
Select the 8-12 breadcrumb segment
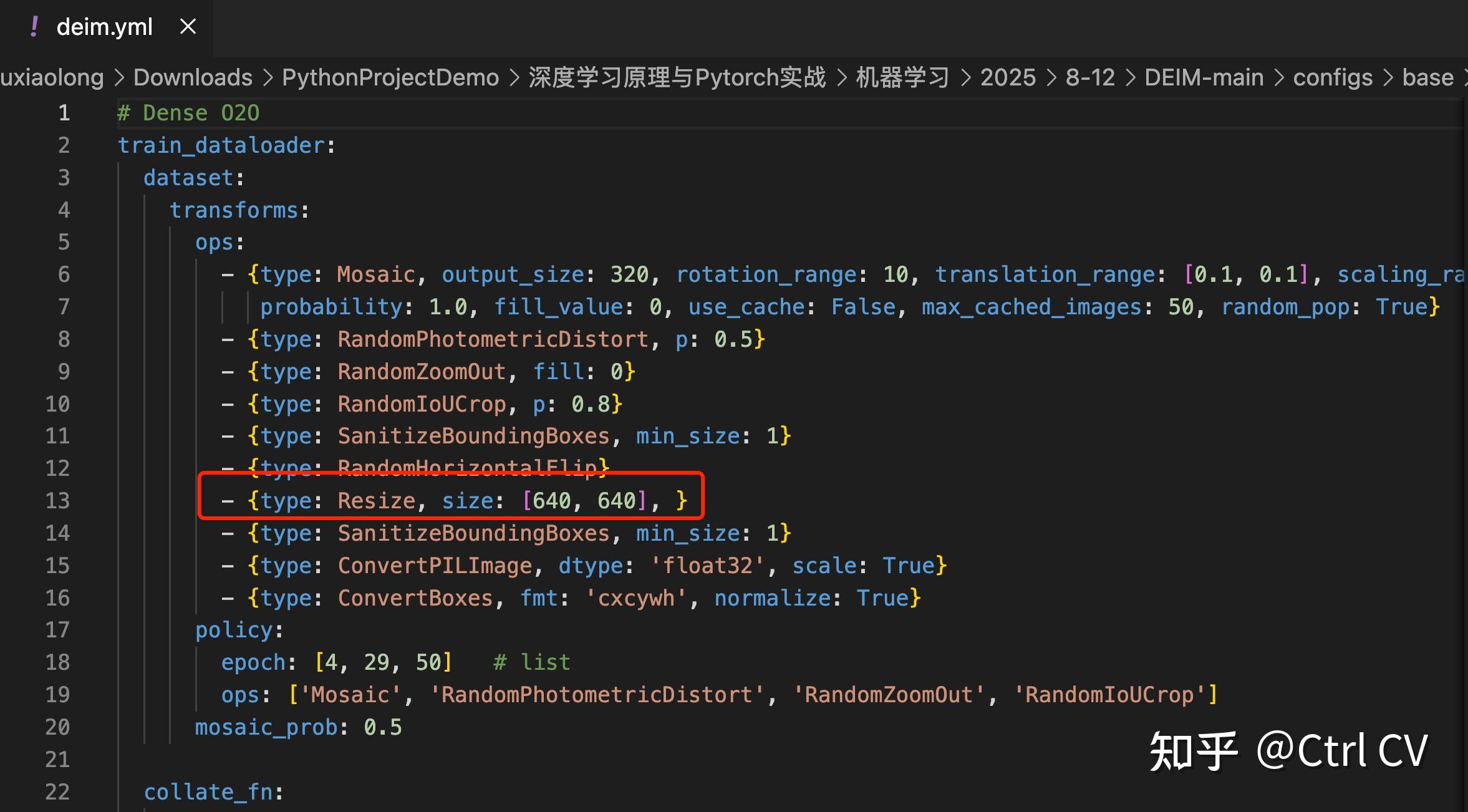coord(1089,77)
